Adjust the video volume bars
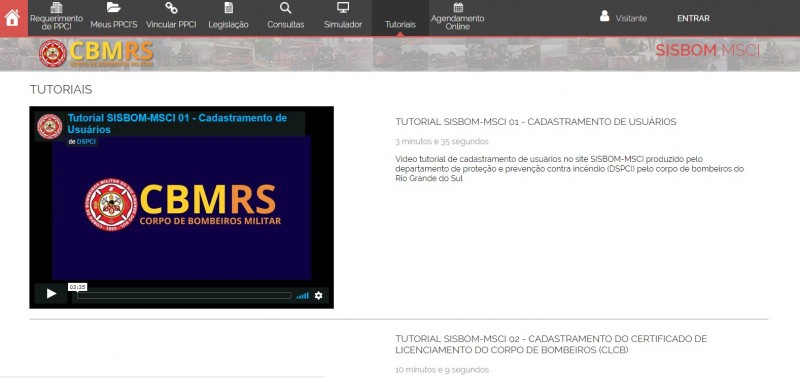800x378 pixels. [303, 295]
